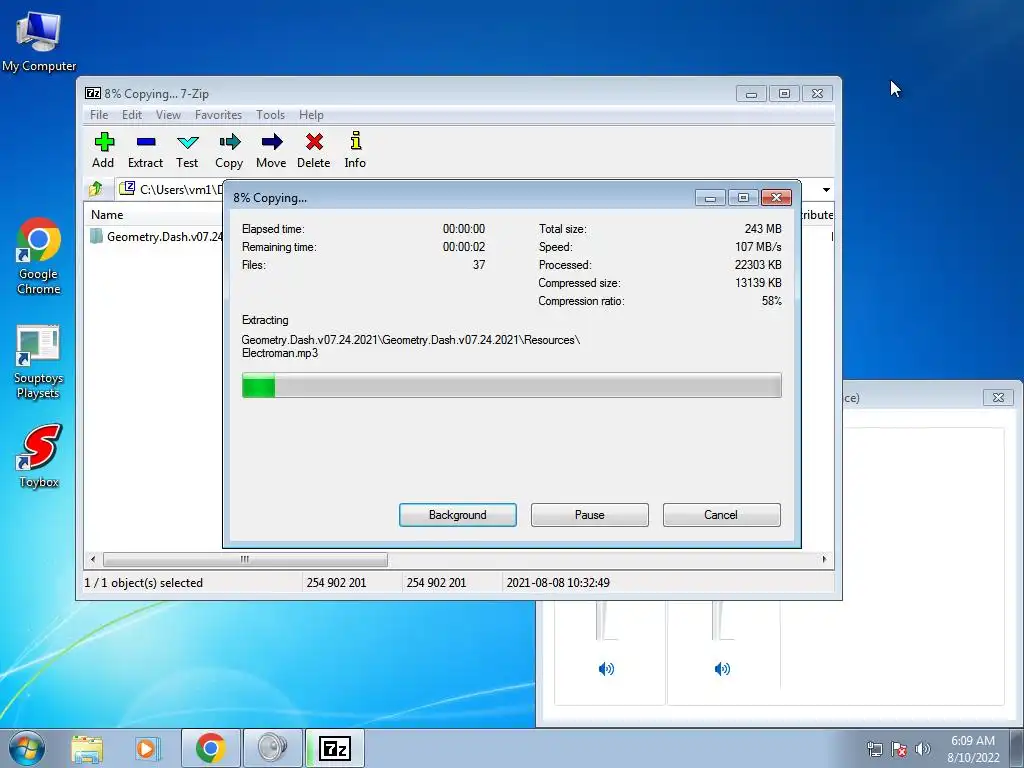This screenshot has height=768, width=1024.
Task: Click the Speed value 107 MB/s
Action: (x=758, y=247)
